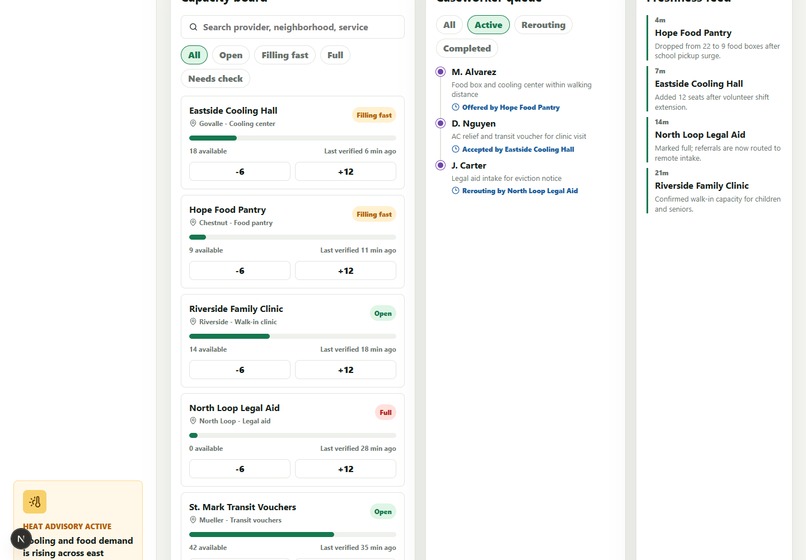The image size is (806, 560).
Task: Click North Loop Legal Aid capacity progress bar
Action: pos(292,436)
